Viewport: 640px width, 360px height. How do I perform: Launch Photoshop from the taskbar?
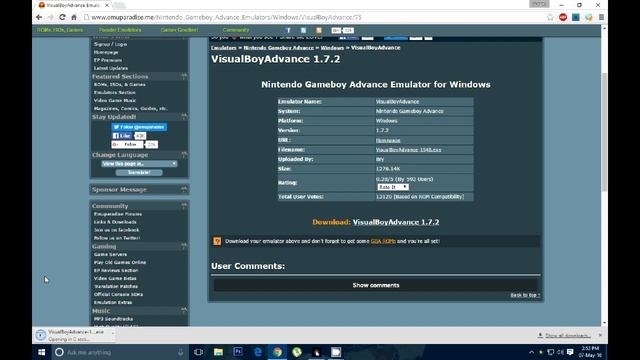click(238, 352)
